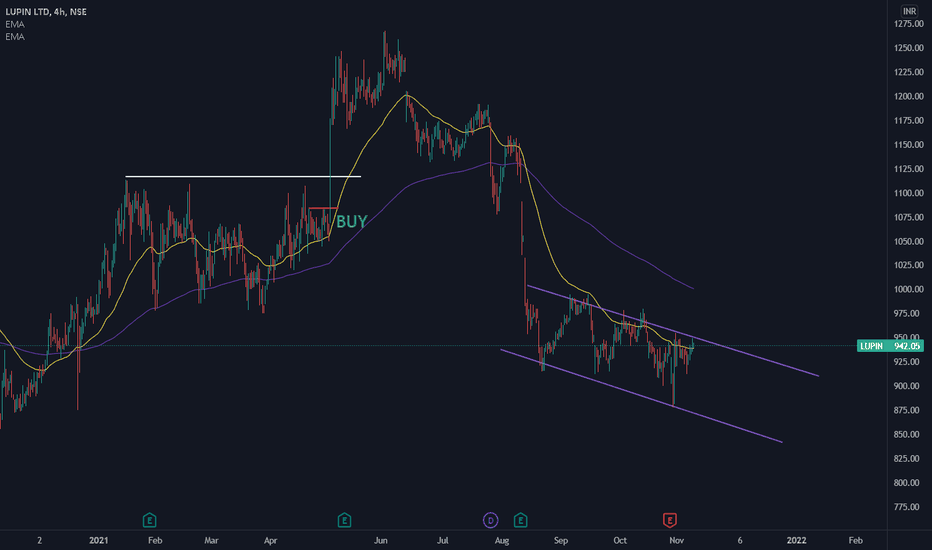
Task: Click the red earnings marker near November
Action: (x=670, y=521)
